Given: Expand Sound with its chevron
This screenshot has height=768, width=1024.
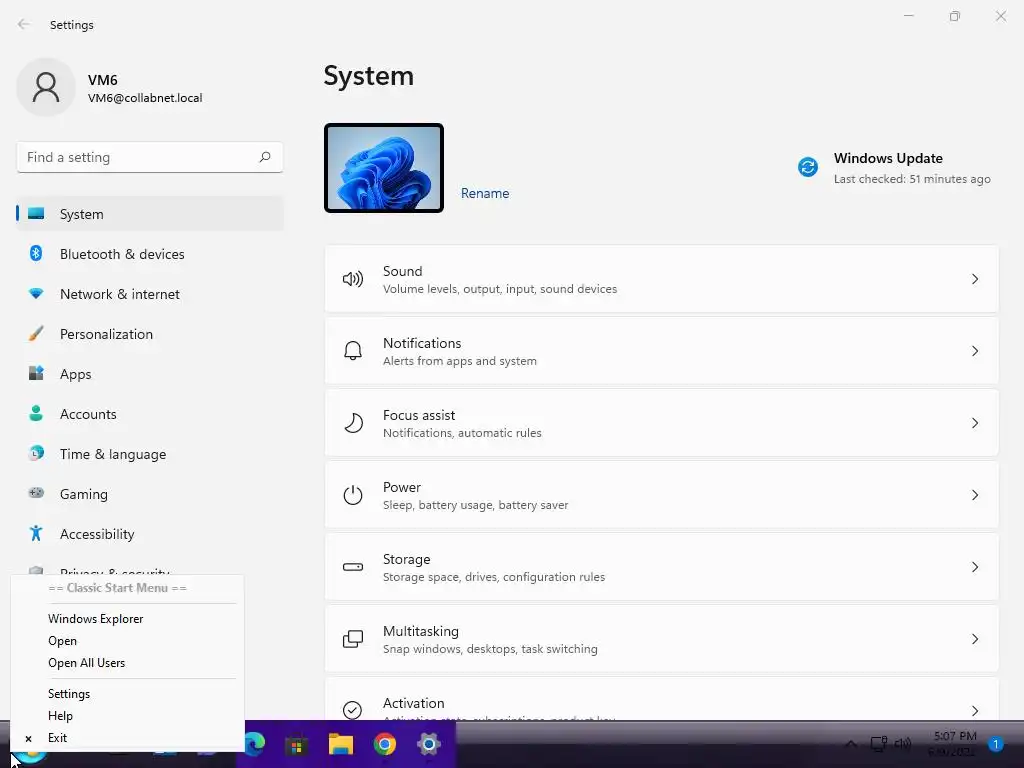Looking at the screenshot, I should [x=974, y=279].
